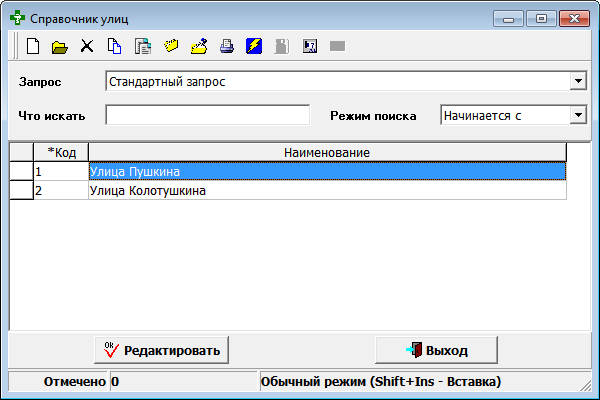600x400 pixels.
Task: Click the Paste clipboard documents icon
Action: coord(143,46)
